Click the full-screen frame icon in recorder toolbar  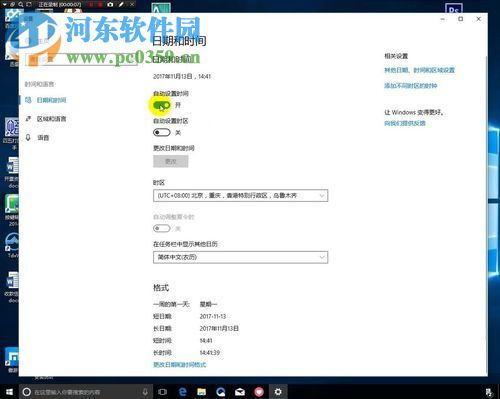coord(29,5)
